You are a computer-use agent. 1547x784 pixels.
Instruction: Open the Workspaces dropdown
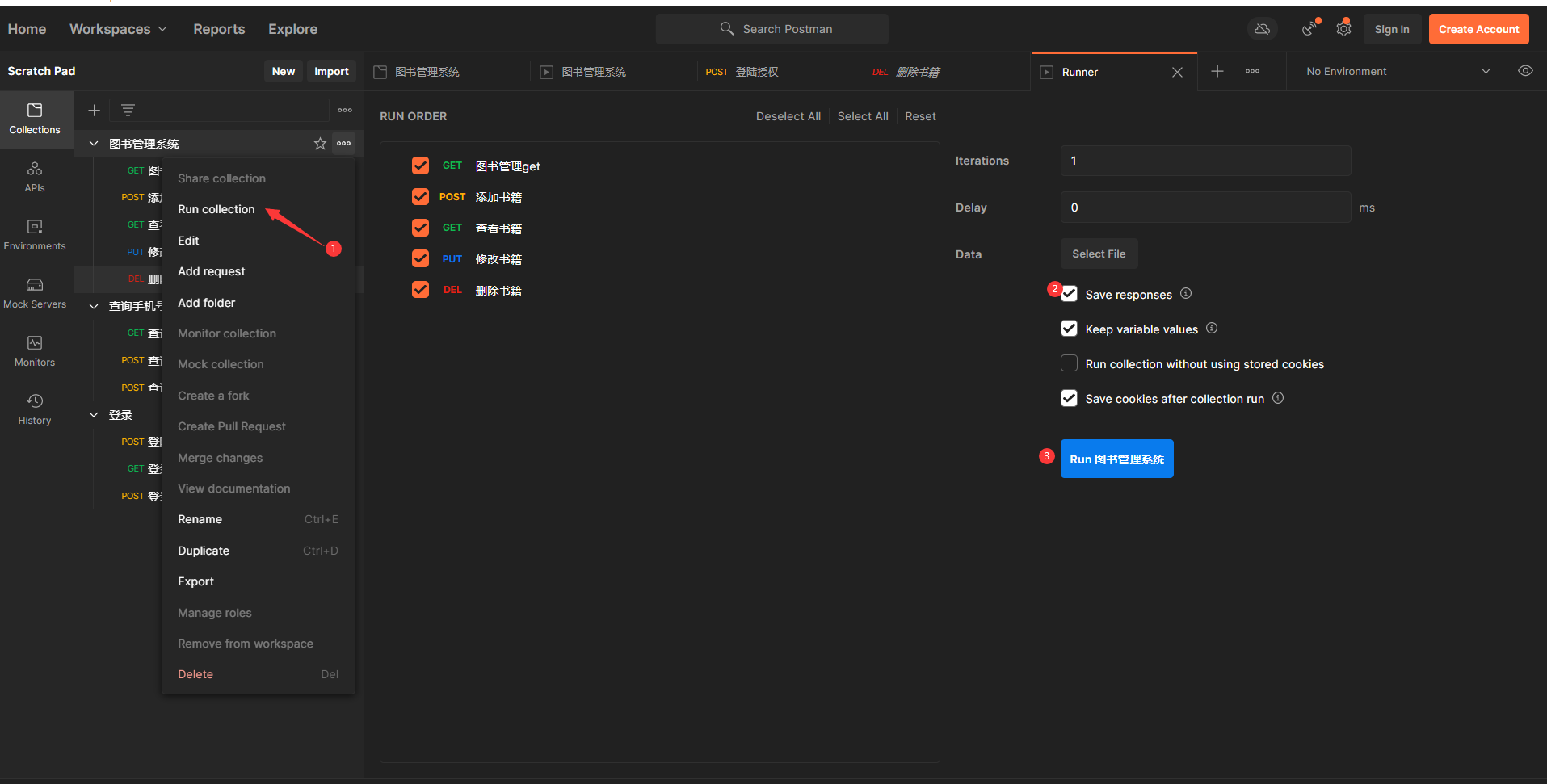(118, 29)
